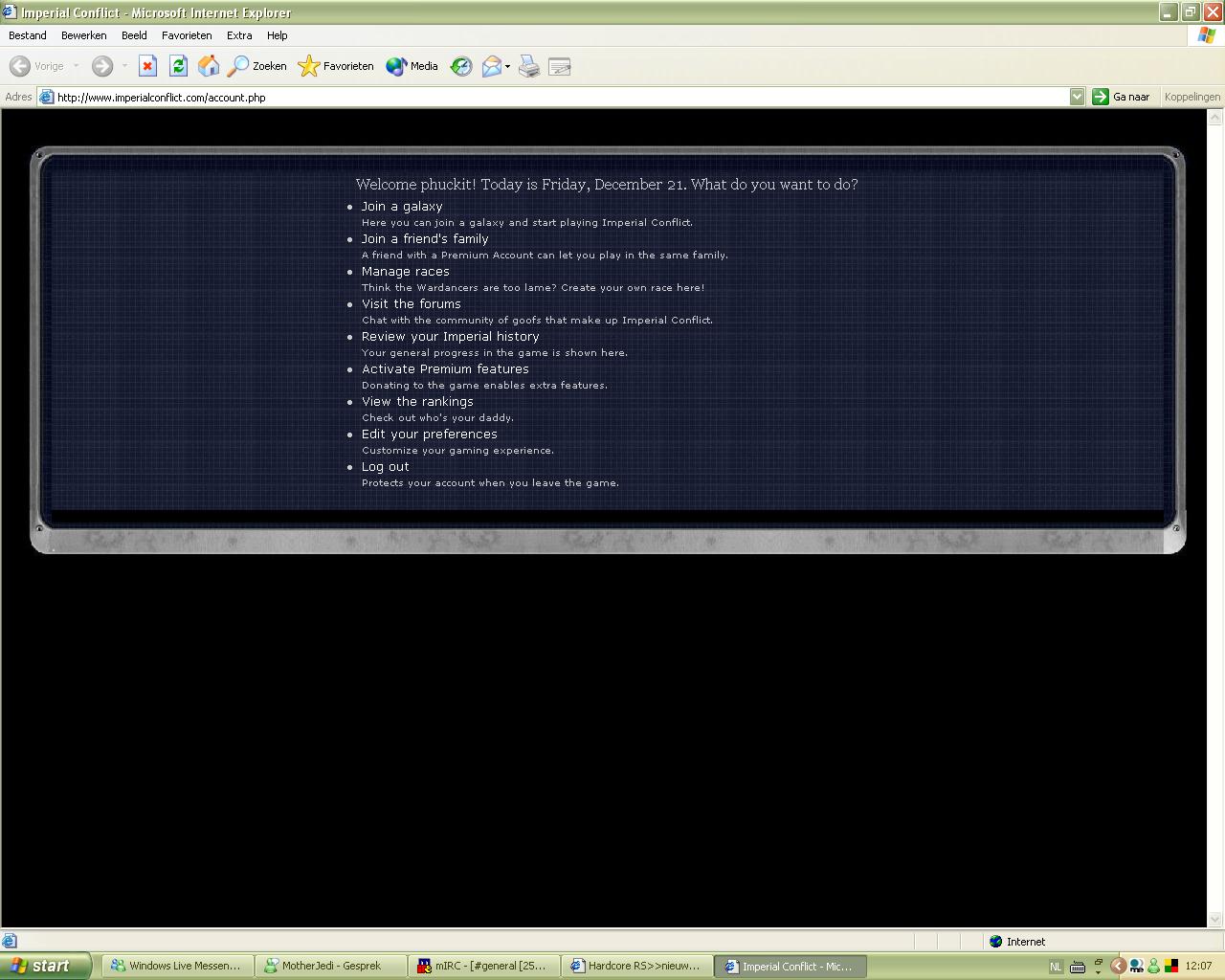Expand the address bar dropdown list
Image resolution: width=1225 pixels, height=980 pixels.
(x=1077, y=97)
